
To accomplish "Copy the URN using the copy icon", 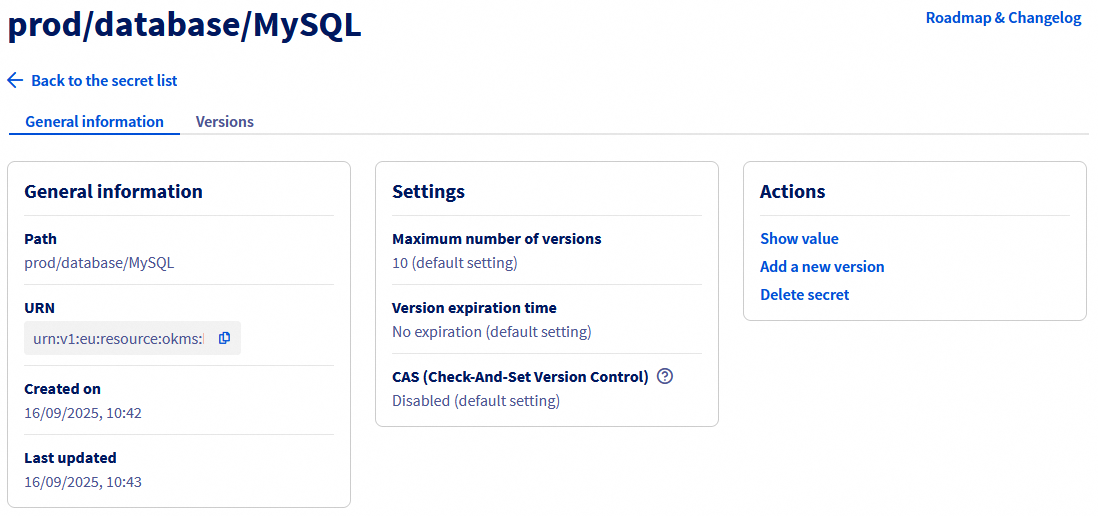I will point(224,338).
